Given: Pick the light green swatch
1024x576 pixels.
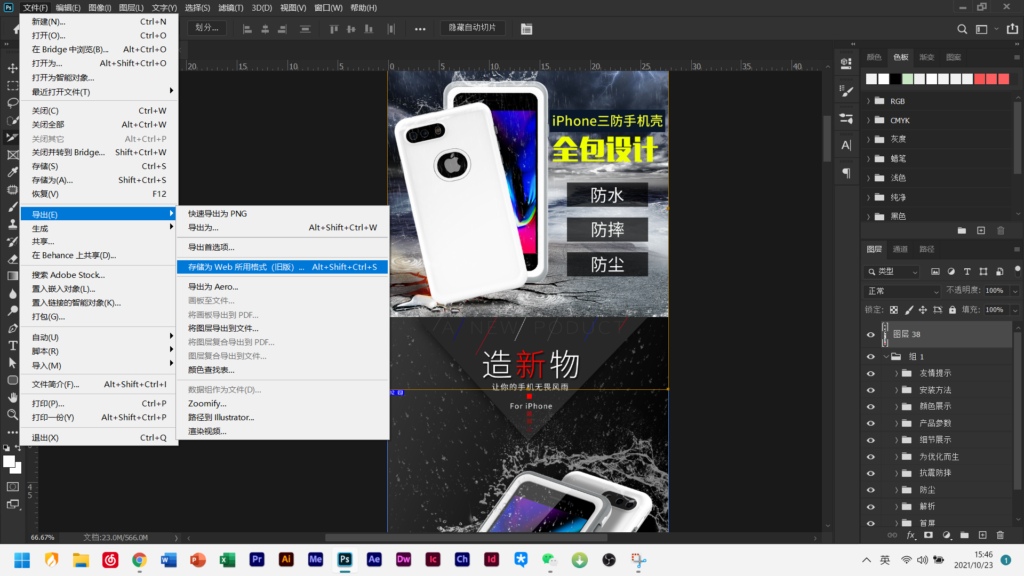Looking at the screenshot, I should click(908, 79).
